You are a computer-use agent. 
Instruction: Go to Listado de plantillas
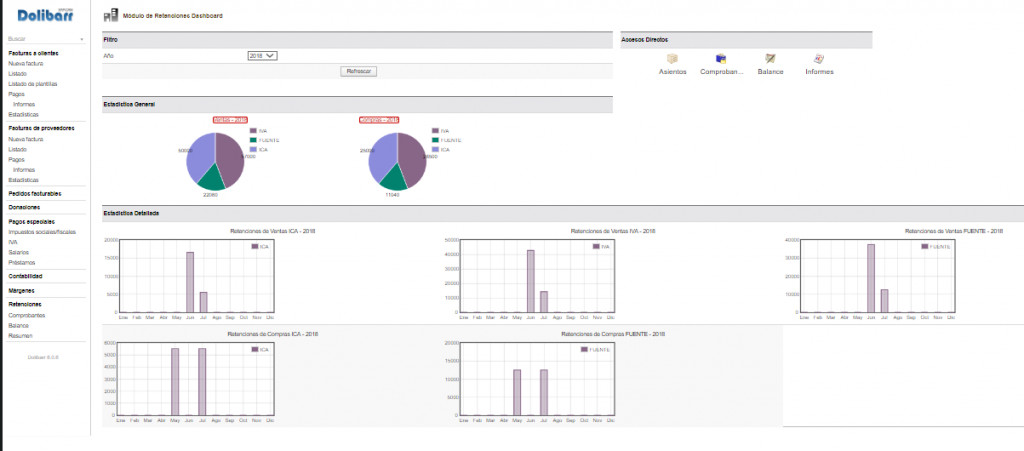[32, 84]
